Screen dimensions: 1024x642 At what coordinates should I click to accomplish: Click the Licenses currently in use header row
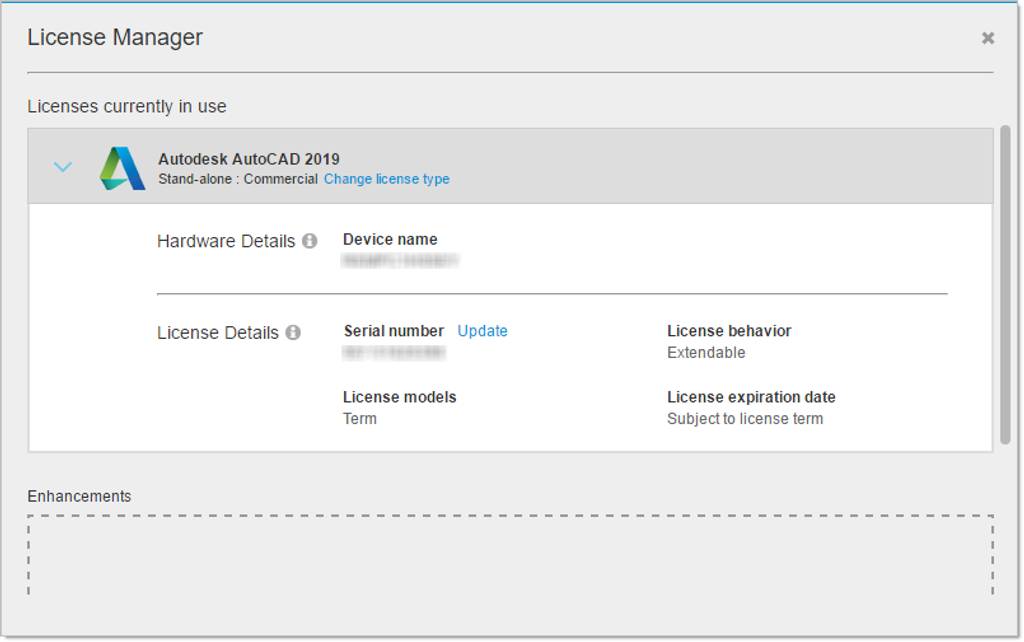tap(125, 106)
